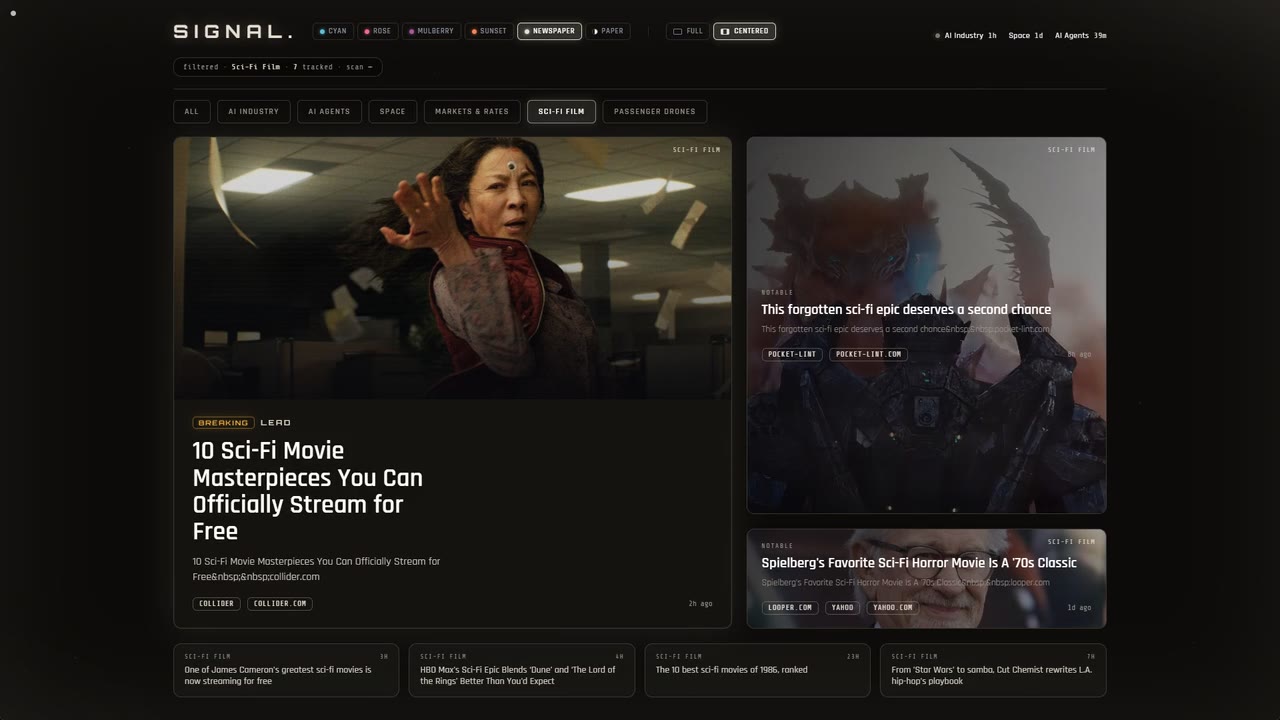The image size is (1280, 720).
Task: Open the Space 1d trending item
Action: 1026,35
